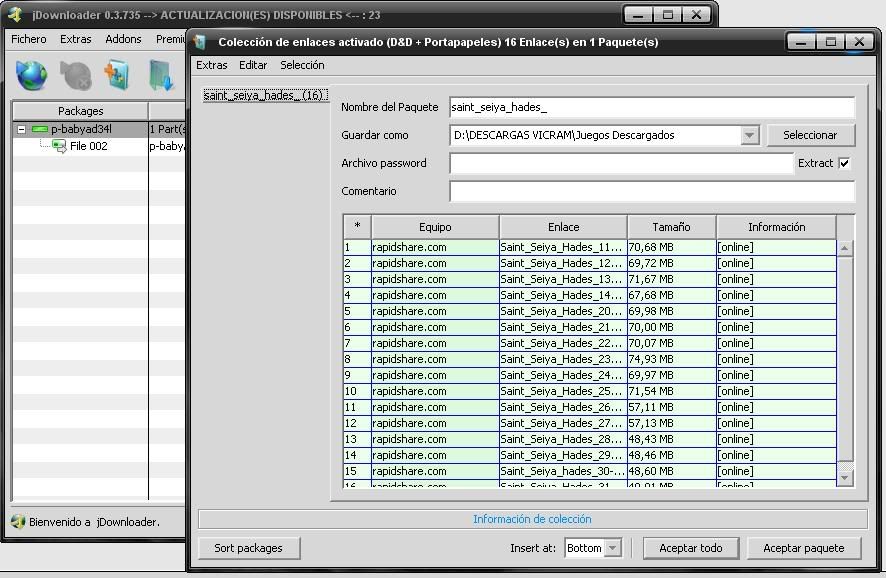This screenshot has height=578, width=886.
Task: Click the Archivo password input field
Action: (x=622, y=163)
